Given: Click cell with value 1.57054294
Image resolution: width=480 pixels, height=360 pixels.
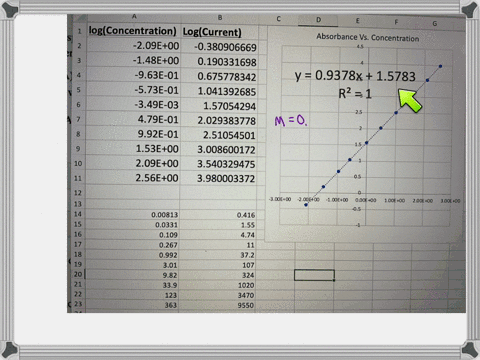Looking at the screenshot, I should (220, 106).
